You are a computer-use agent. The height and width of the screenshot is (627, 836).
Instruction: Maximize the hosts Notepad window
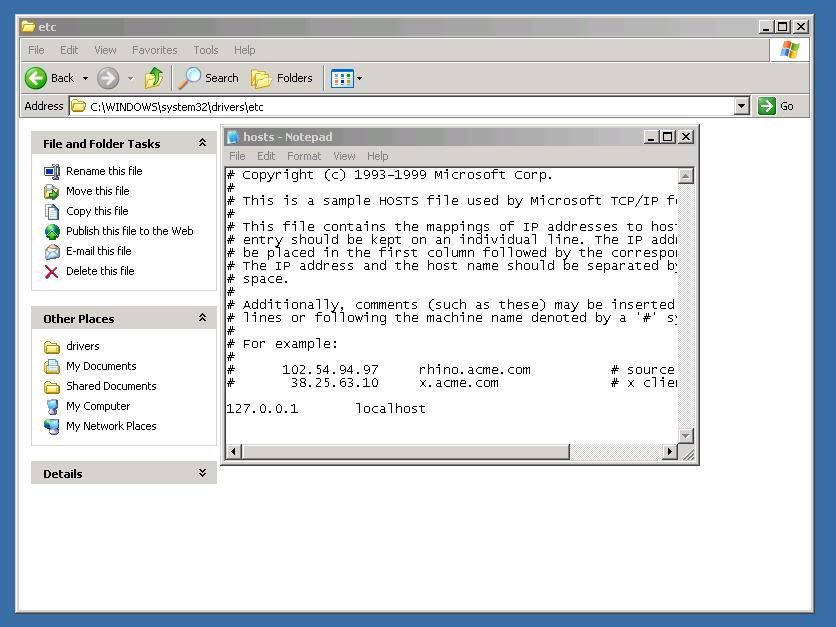(668, 137)
